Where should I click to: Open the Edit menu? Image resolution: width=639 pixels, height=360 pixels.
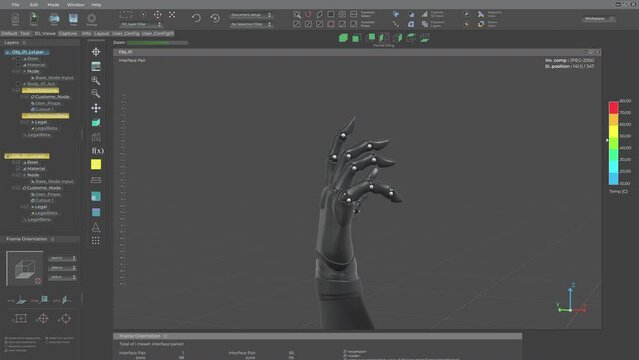(34, 5)
